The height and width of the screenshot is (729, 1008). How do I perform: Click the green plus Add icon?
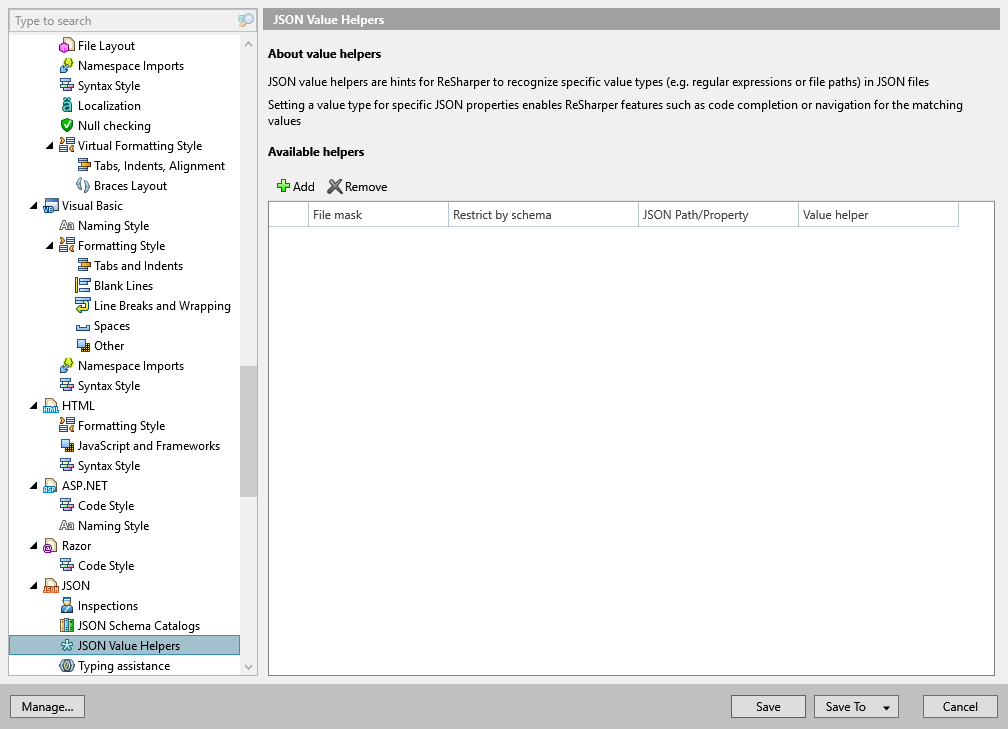click(283, 187)
